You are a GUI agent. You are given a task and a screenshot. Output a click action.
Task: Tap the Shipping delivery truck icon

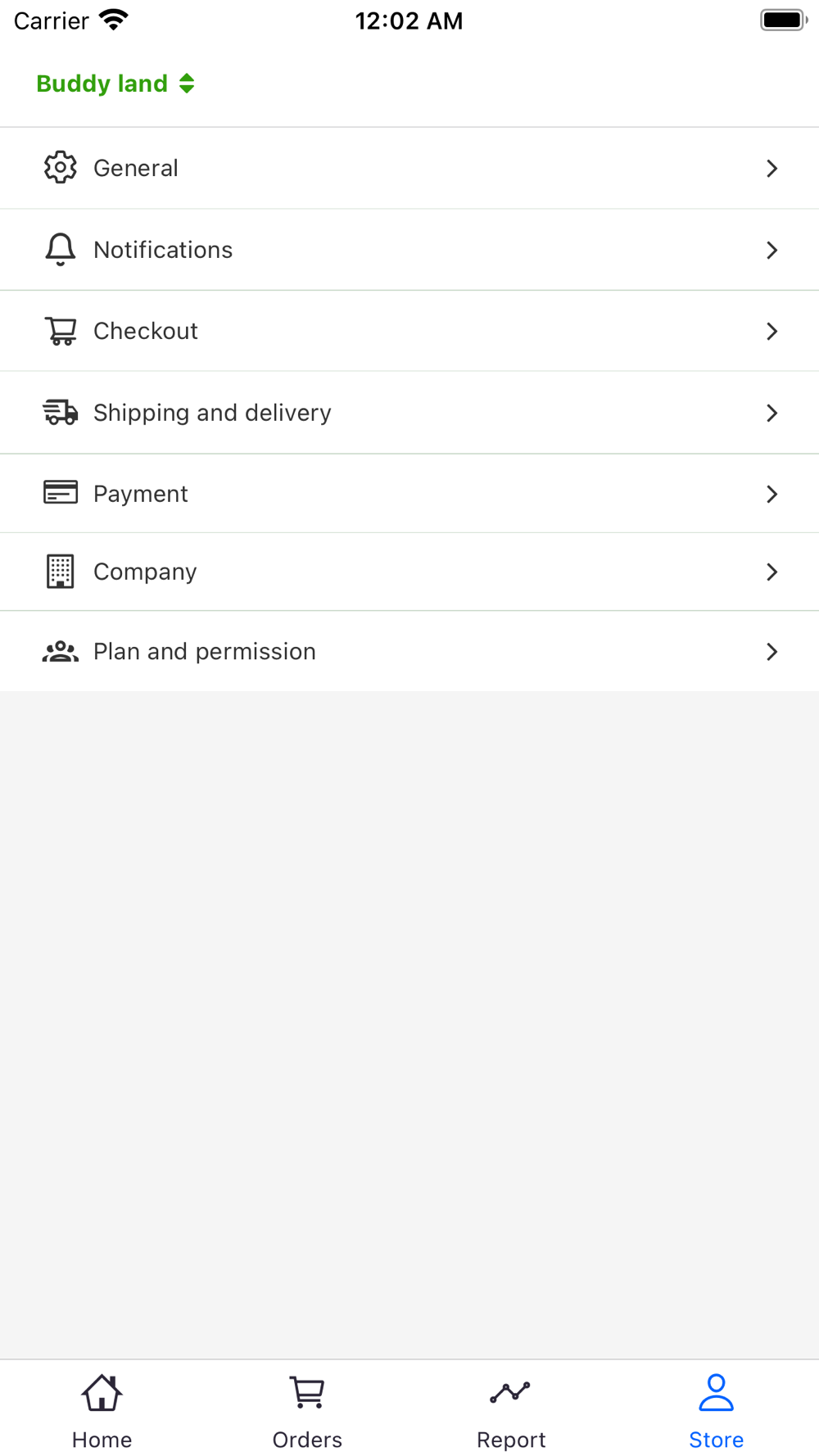pyautogui.click(x=60, y=412)
